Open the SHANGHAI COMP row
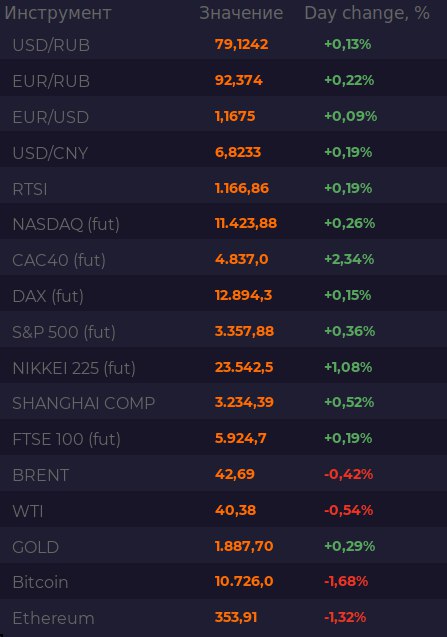The image size is (447, 637). click(x=224, y=403)
